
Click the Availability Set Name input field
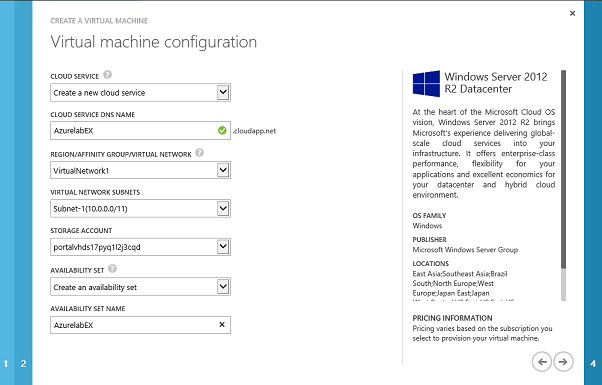pos(140,325)
